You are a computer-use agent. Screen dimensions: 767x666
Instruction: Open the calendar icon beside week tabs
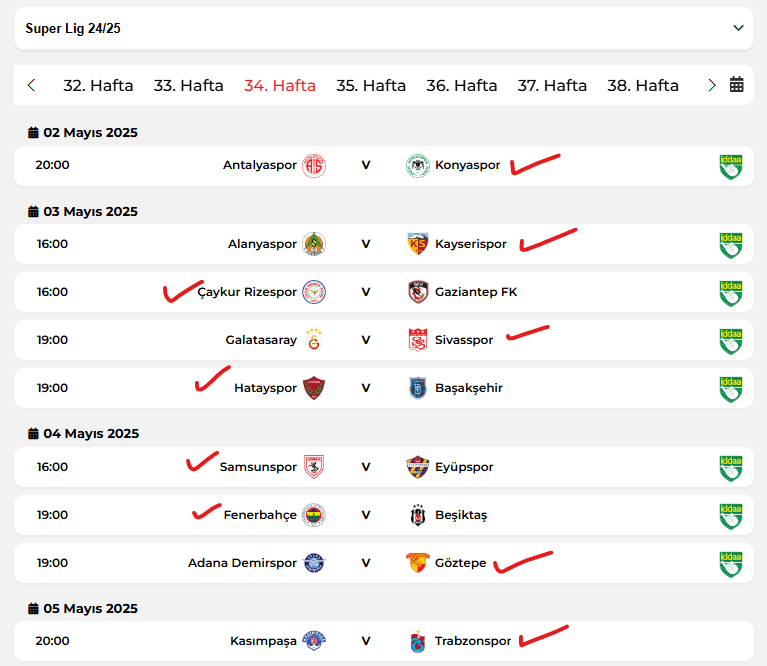click(x=736, y=85)
